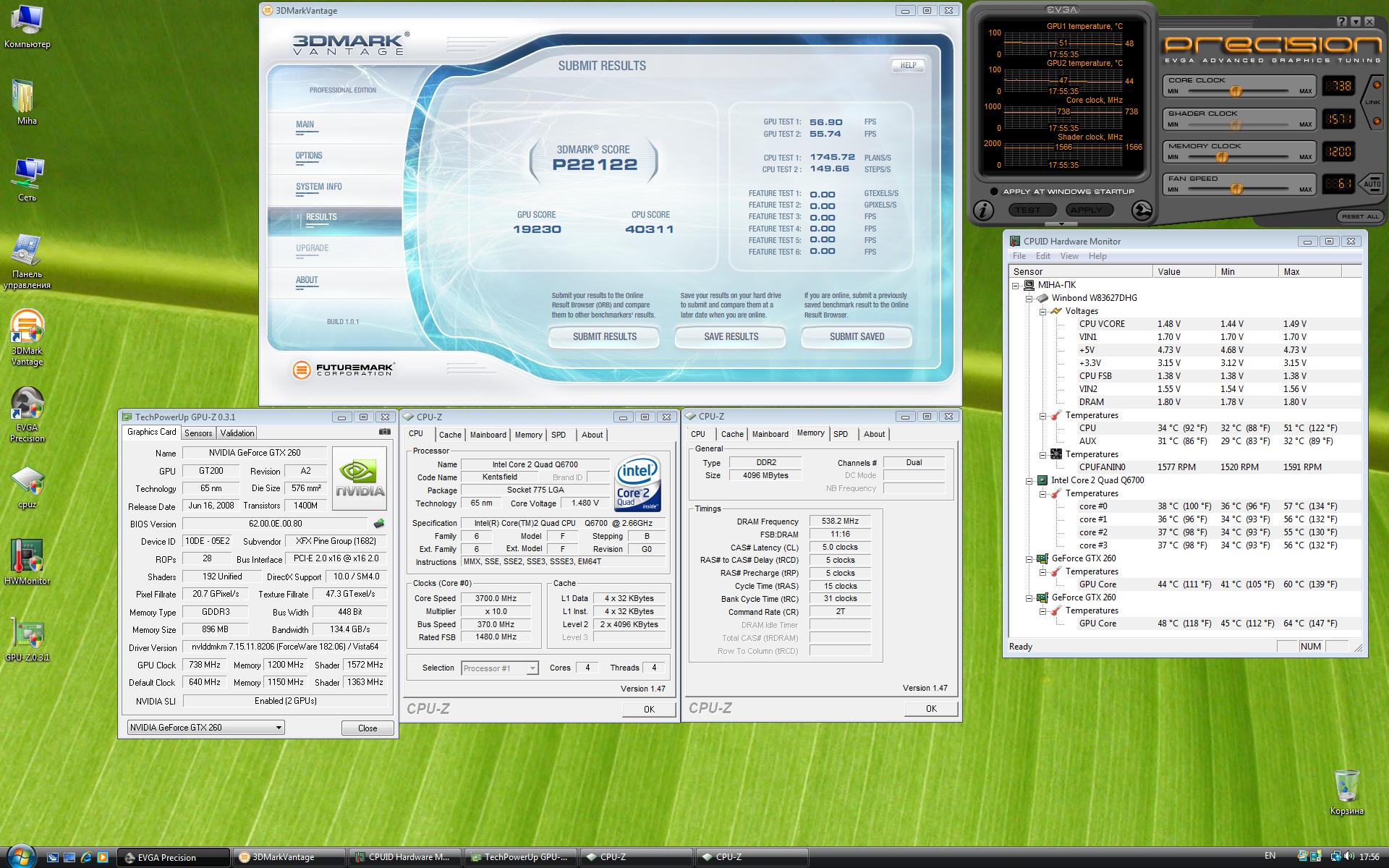
Task: Click OK in CPU-Z Memory window
Action: click(931, 709)
